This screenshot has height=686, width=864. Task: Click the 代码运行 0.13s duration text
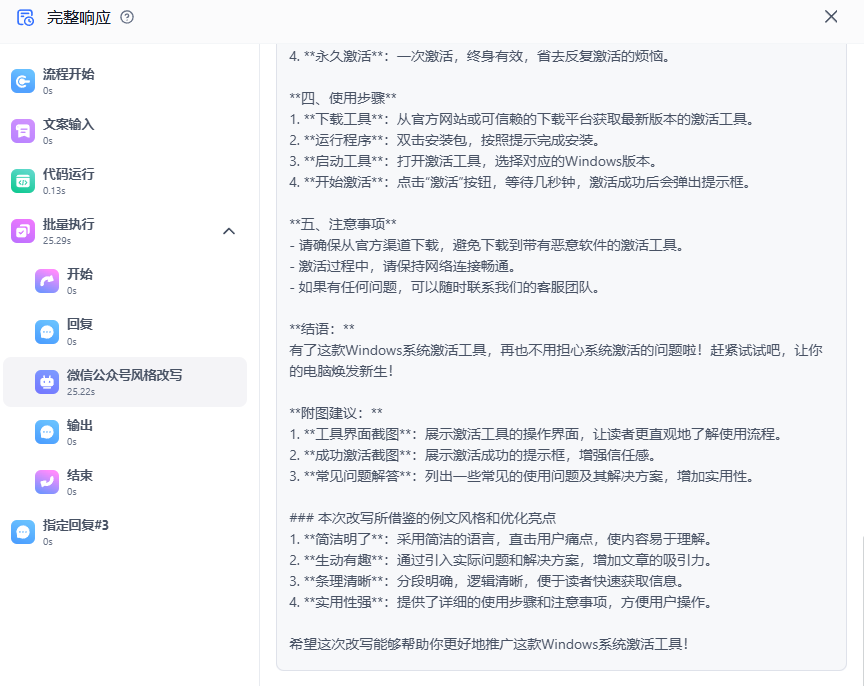point(54,190)
